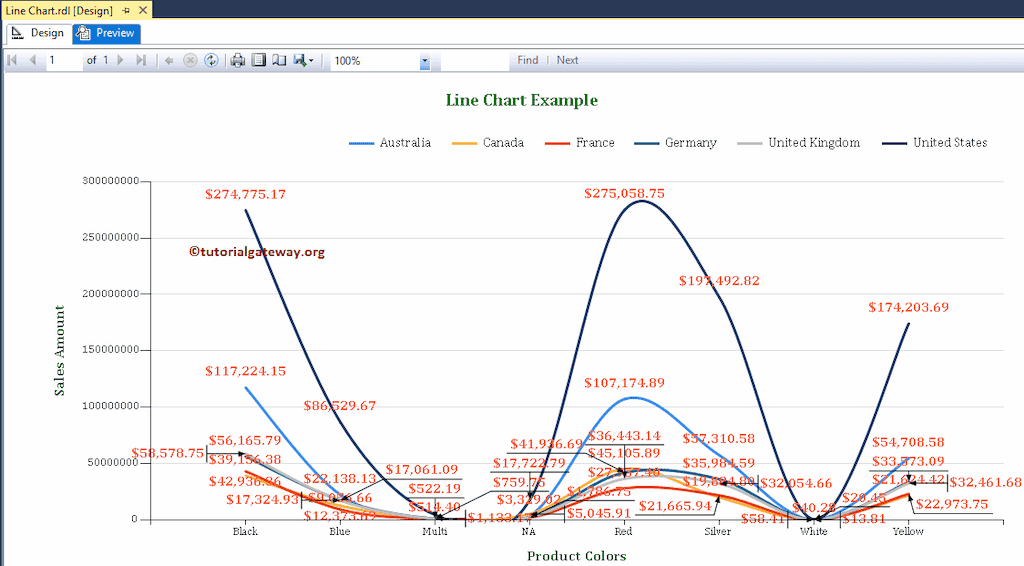Click the Multi category axis label

point(435,531)
